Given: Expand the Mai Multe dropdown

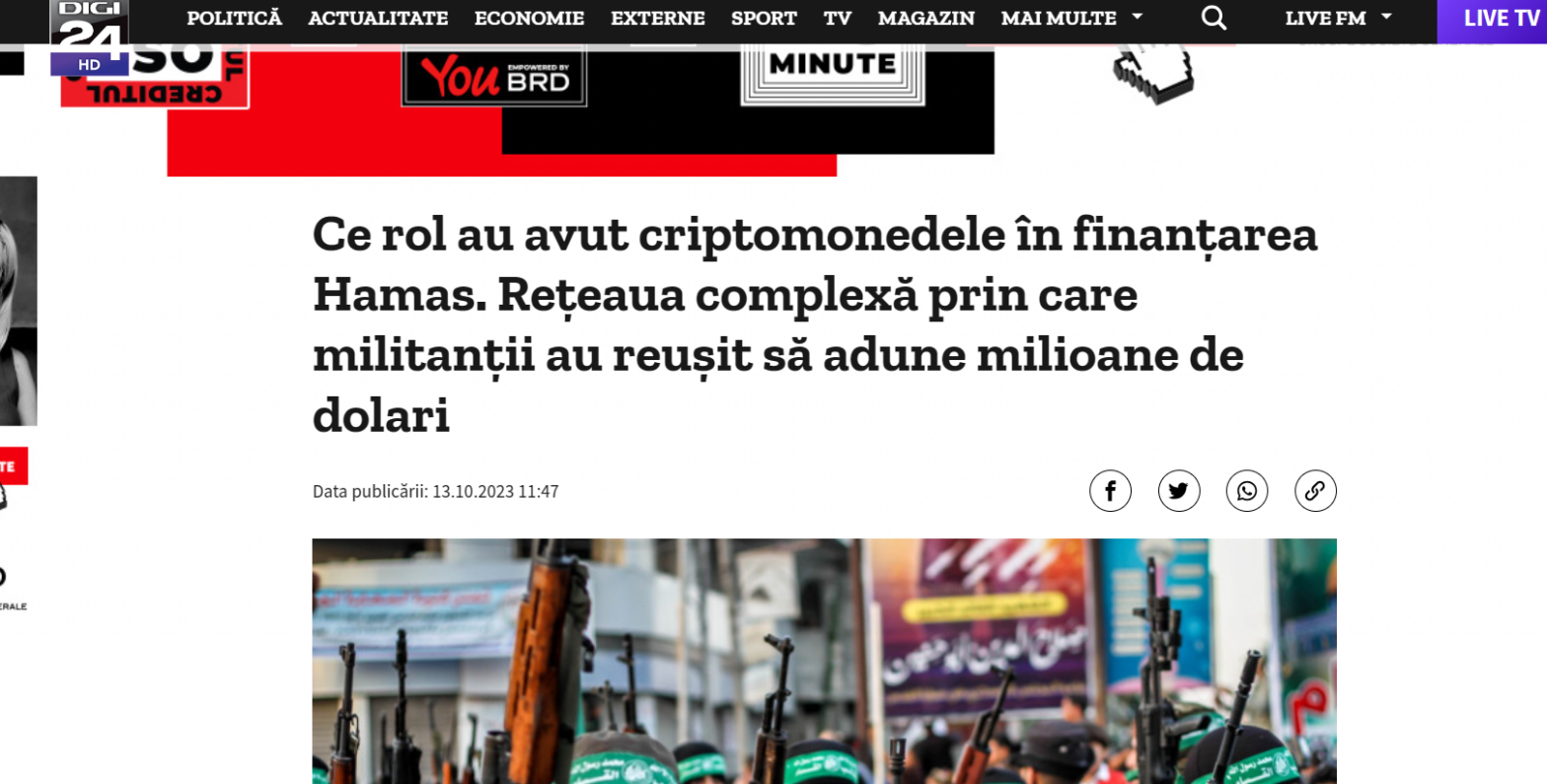Looking at the screenshot, I should [1071, 18].
